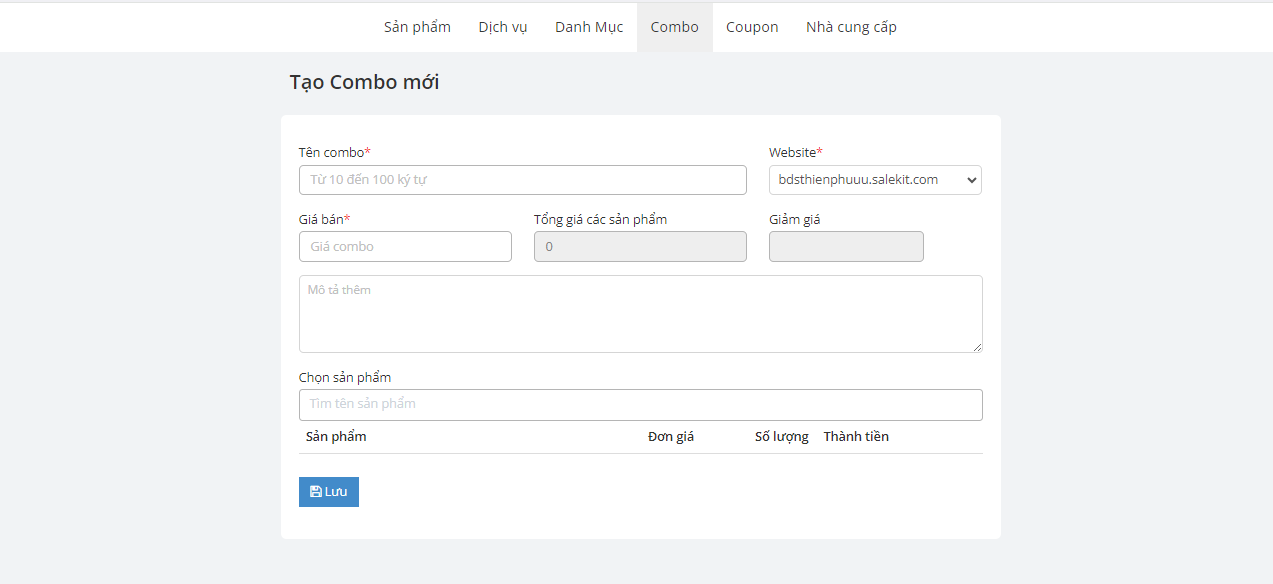Click the Giảm giá field
The image size is (1273, 584).
pos(846,247)
